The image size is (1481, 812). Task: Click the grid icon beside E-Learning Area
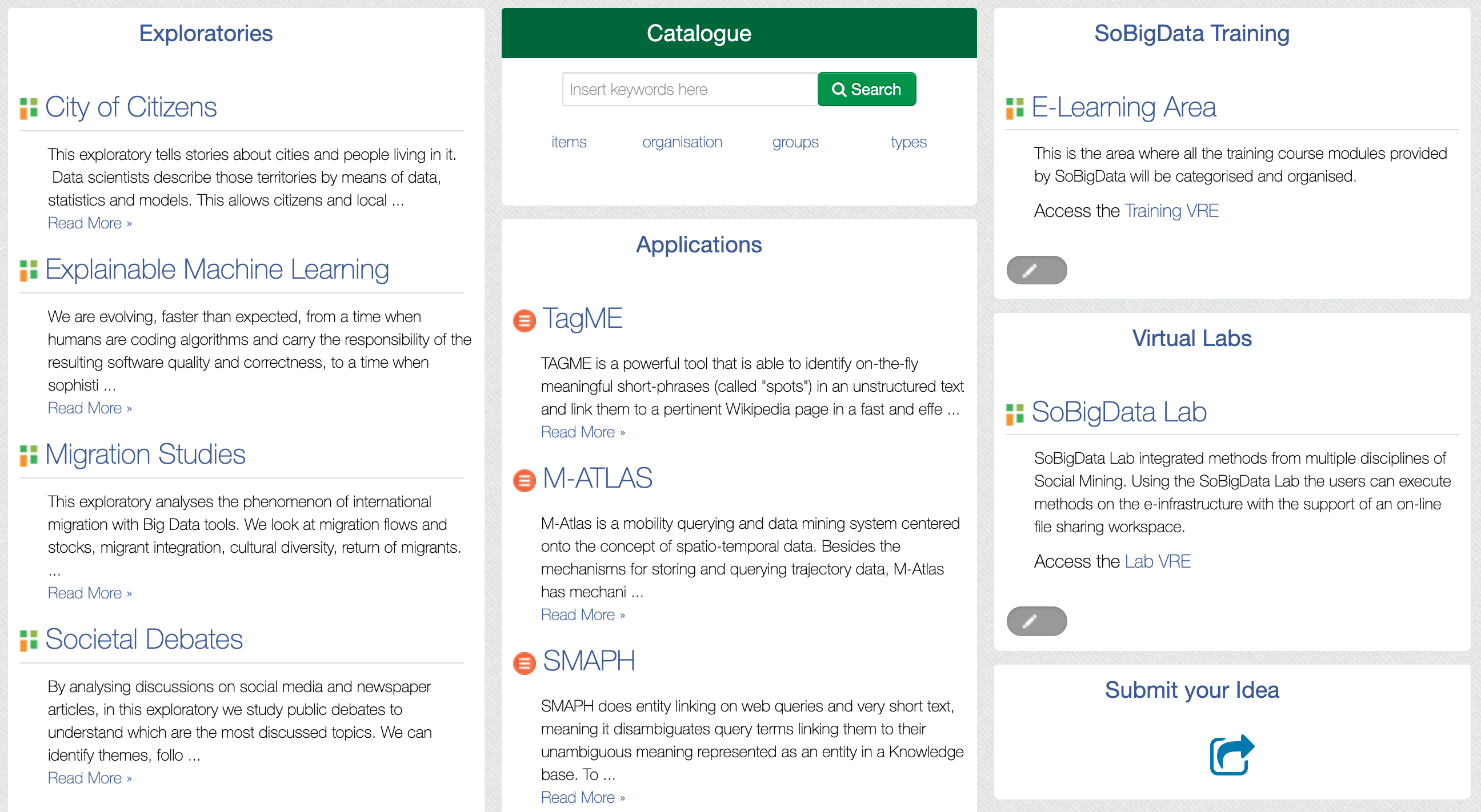(x=1015, y=108)
